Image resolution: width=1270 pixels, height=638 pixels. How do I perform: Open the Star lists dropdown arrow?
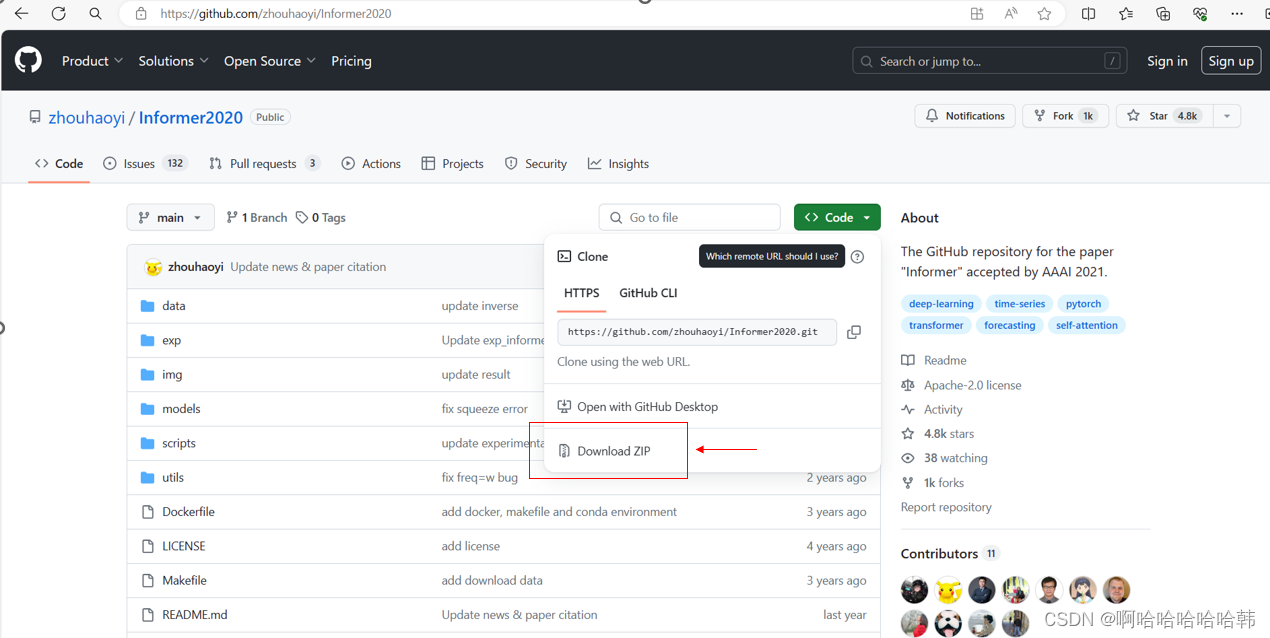pyautogui.click(x=1227, y=116)
